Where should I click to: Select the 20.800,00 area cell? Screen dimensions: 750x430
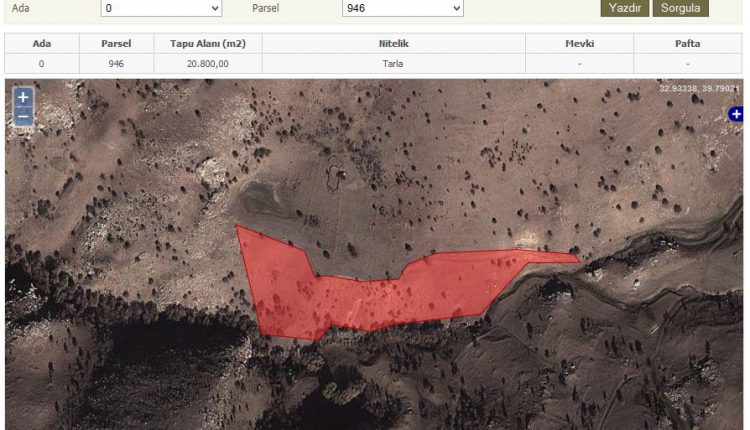pyautogui.click(x=209, y=63)
